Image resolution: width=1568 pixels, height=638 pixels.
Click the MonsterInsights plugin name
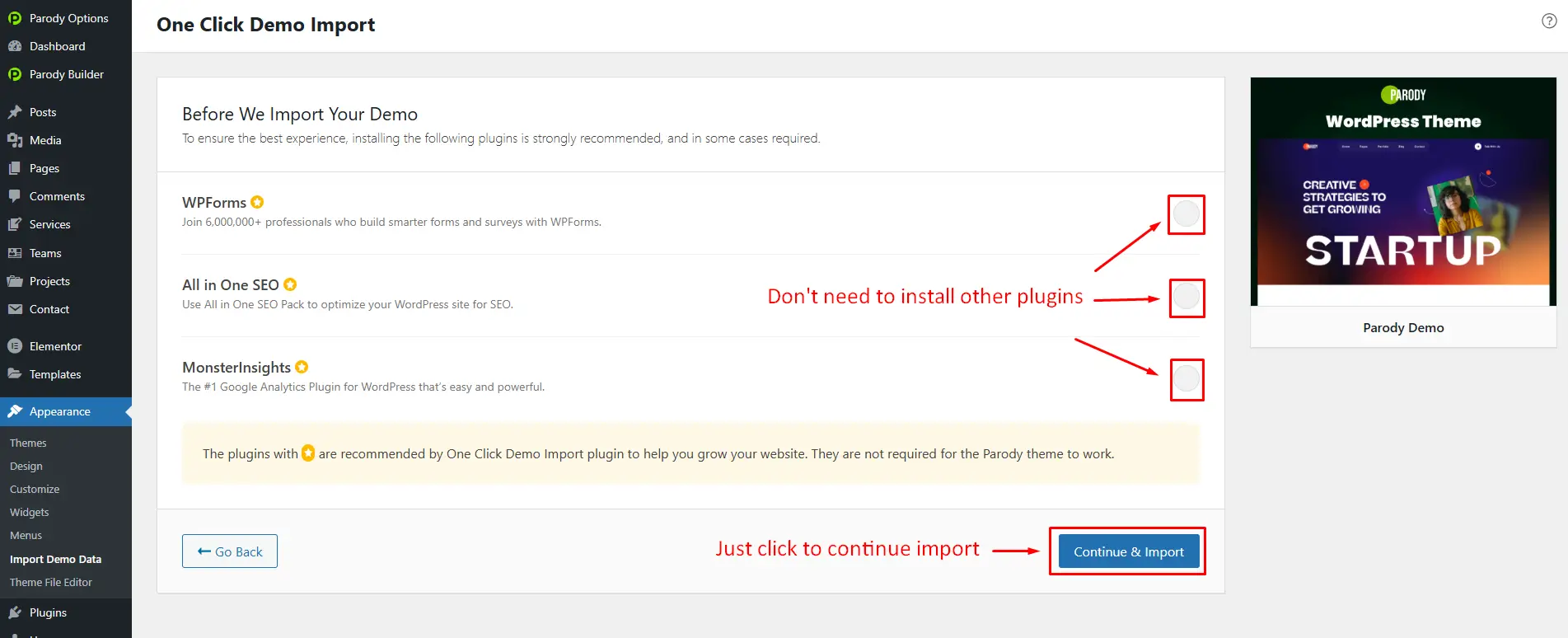pyautogui.click(x=236, y=367)
